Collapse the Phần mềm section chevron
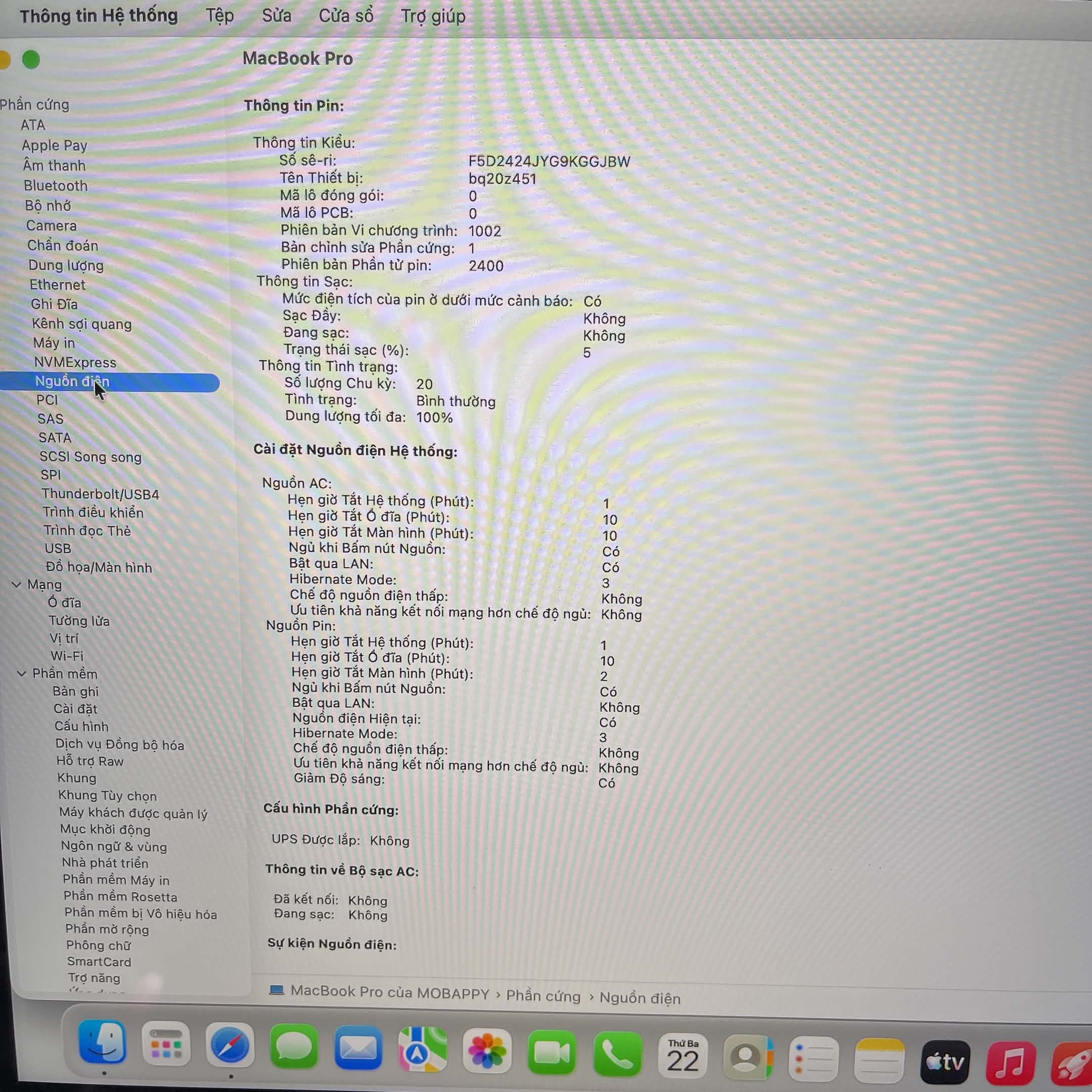 click(21, 673)
